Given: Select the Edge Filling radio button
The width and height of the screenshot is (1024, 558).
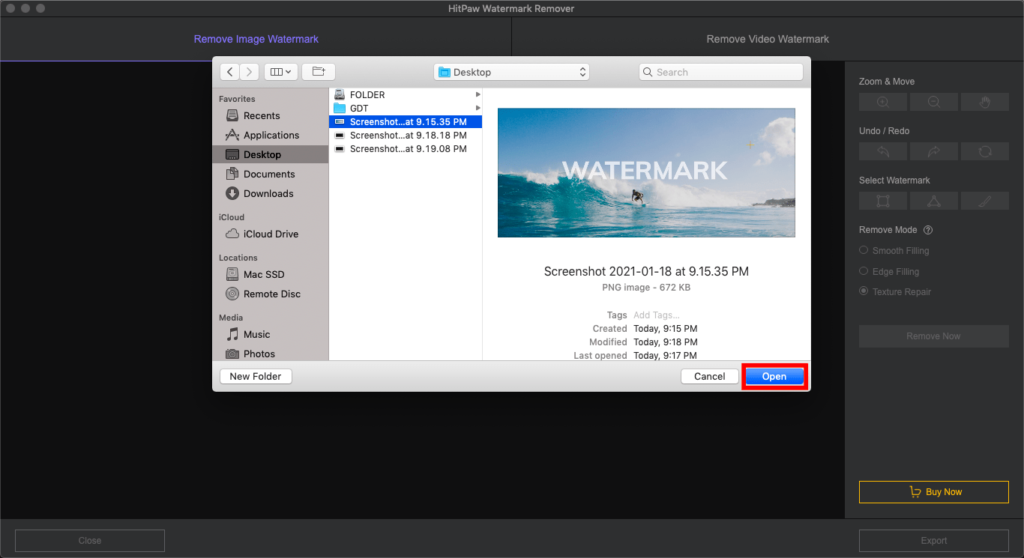Looking at the screenshot, I should tap(863, 271).
